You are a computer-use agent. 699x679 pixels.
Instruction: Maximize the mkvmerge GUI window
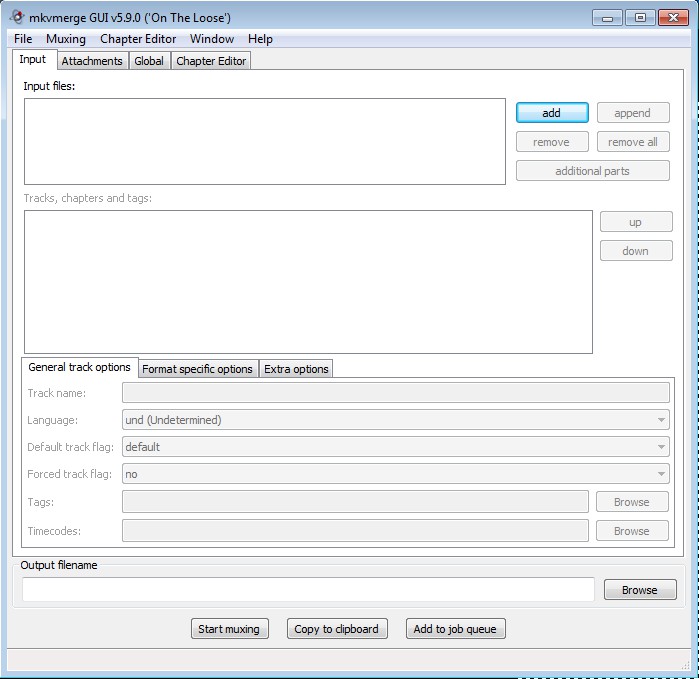[640, 18]
